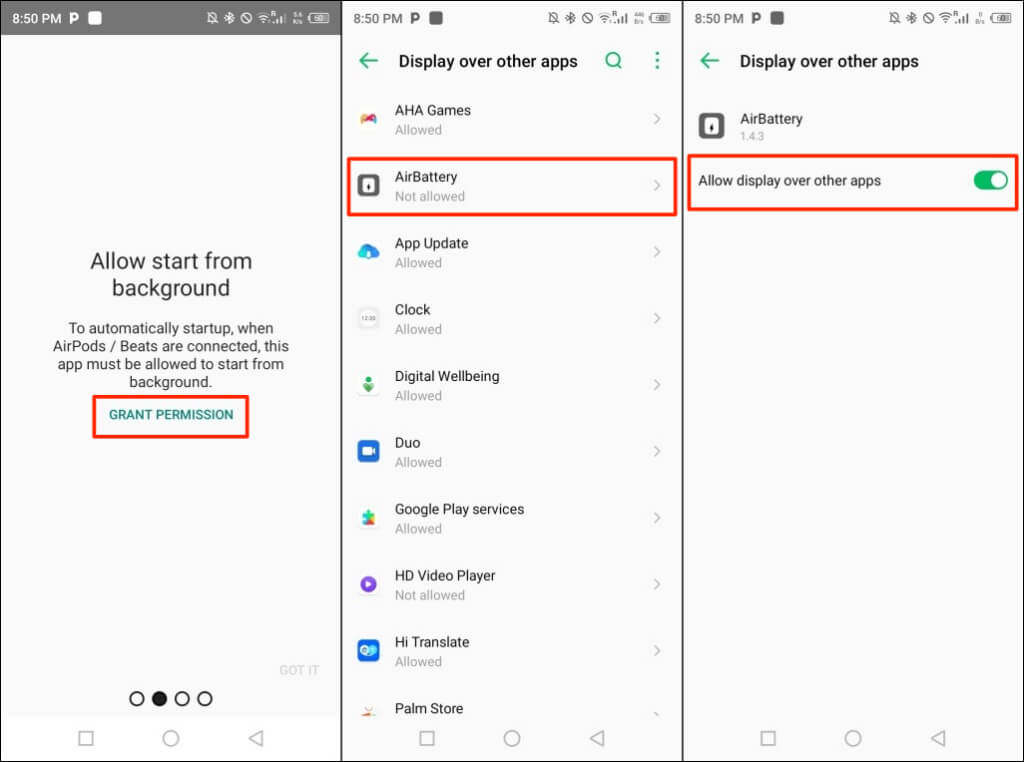Screen dimensions: 1024x762
Task: Tap the Palm Store icon
Action: tap(368, 712)
